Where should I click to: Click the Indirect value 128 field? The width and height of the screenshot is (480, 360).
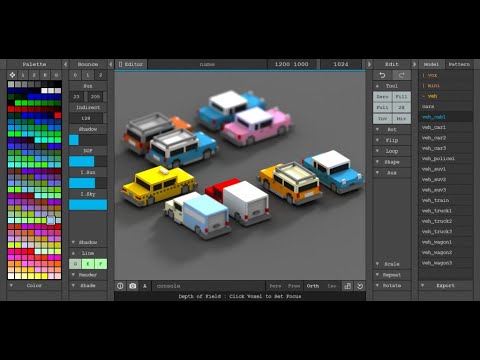[x=86, y=118]
